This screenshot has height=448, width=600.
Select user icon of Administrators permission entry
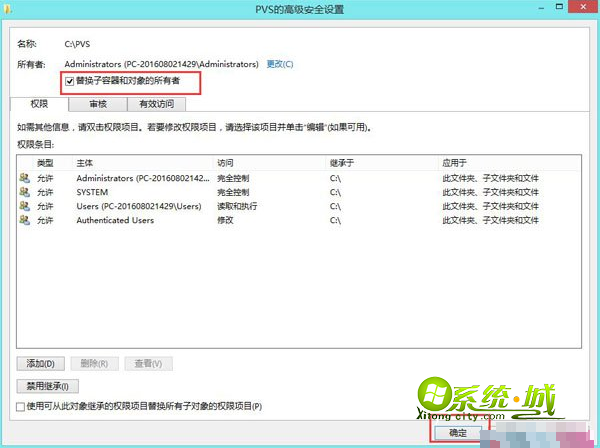[24, 178]
